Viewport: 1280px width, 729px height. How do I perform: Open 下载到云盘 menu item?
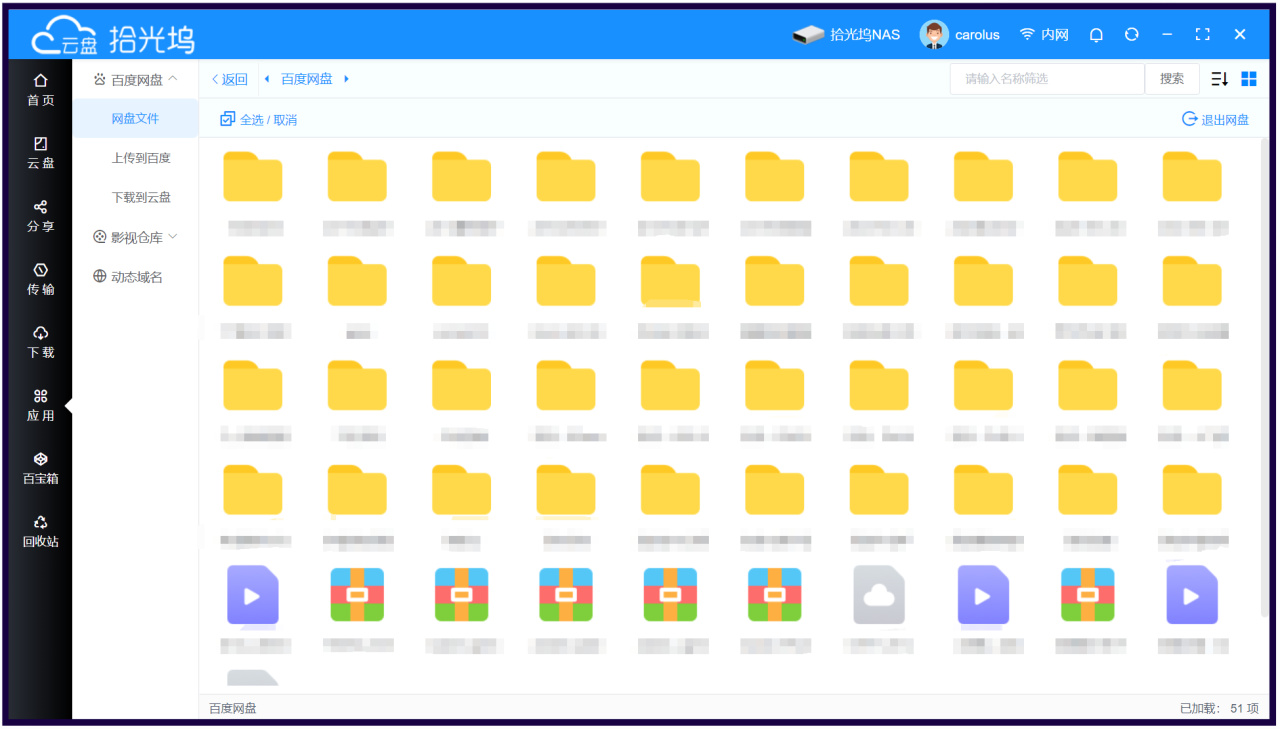tap(141, 197)
